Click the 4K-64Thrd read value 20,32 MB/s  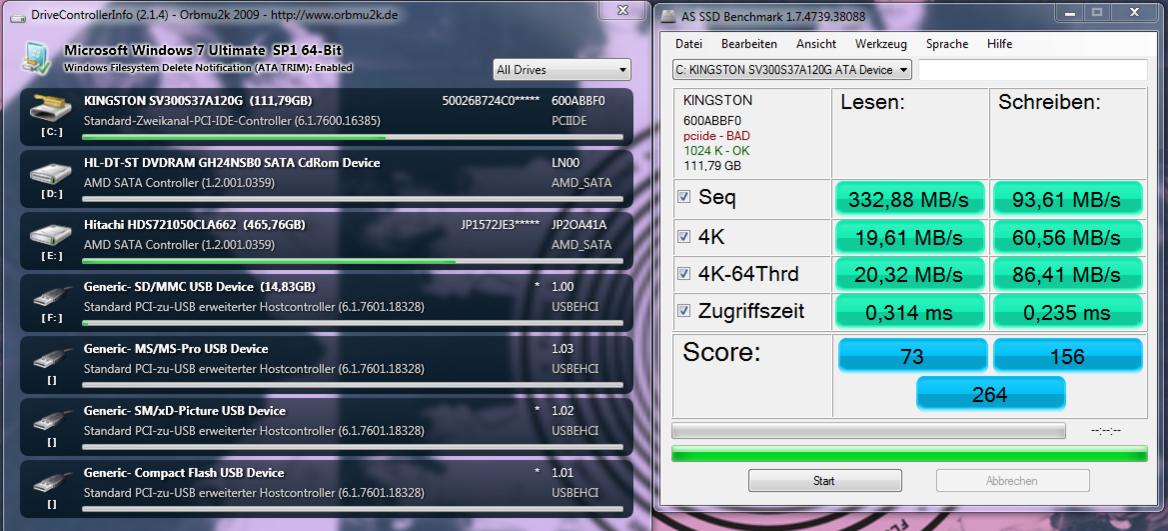pyautogui.click(x=910, y=274)
